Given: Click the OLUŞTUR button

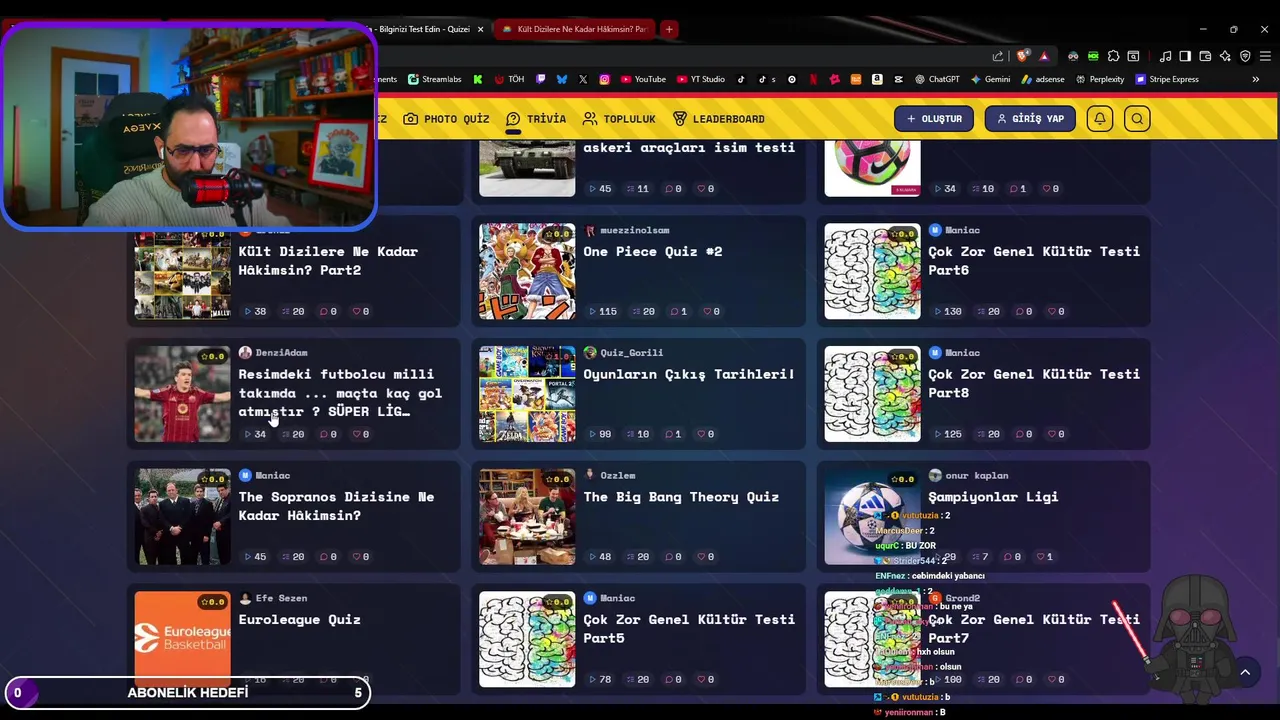Looking at the screenshot, I should 934,119.
